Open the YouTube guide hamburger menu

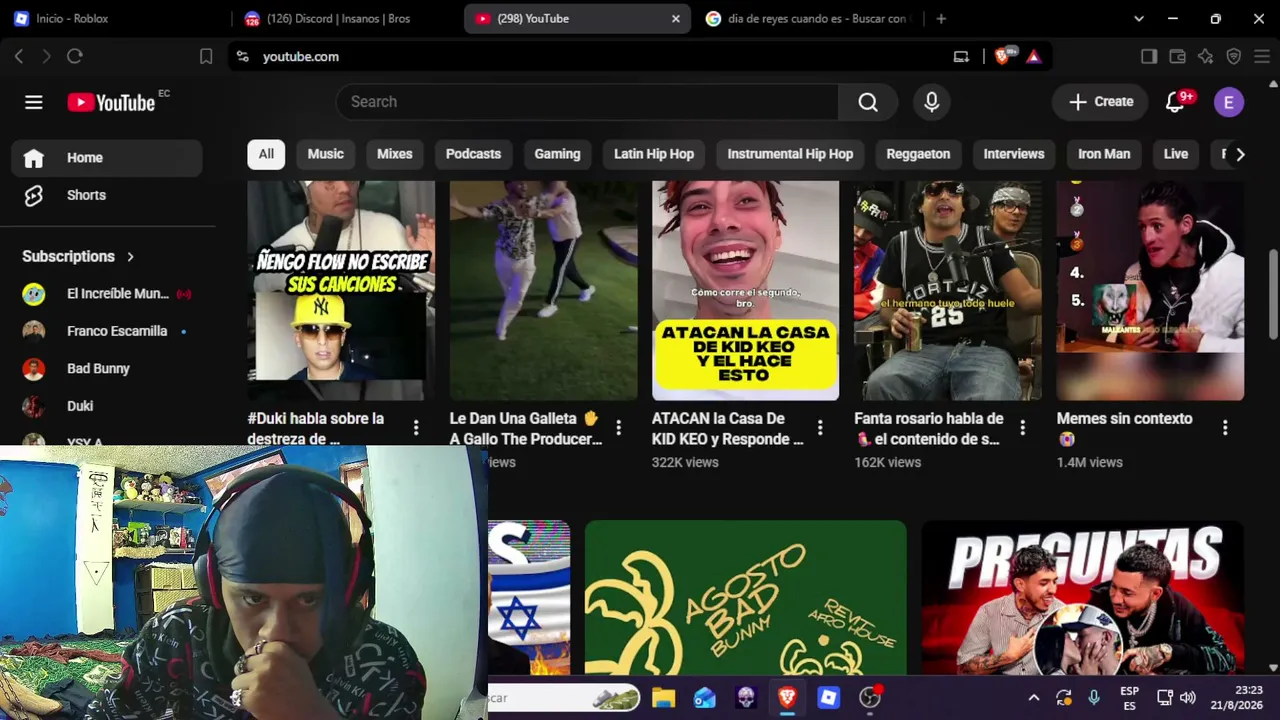point(34,102)
